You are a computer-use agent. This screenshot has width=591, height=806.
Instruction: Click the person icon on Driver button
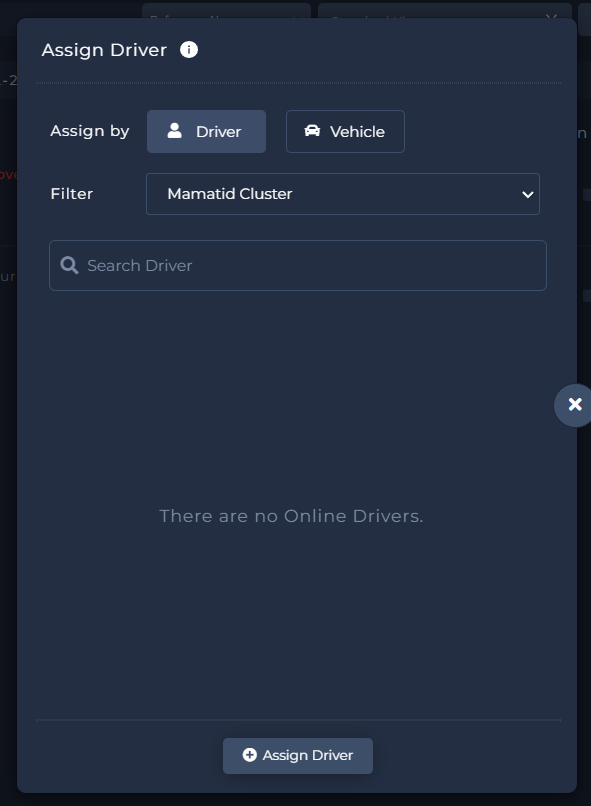point(175,131)
